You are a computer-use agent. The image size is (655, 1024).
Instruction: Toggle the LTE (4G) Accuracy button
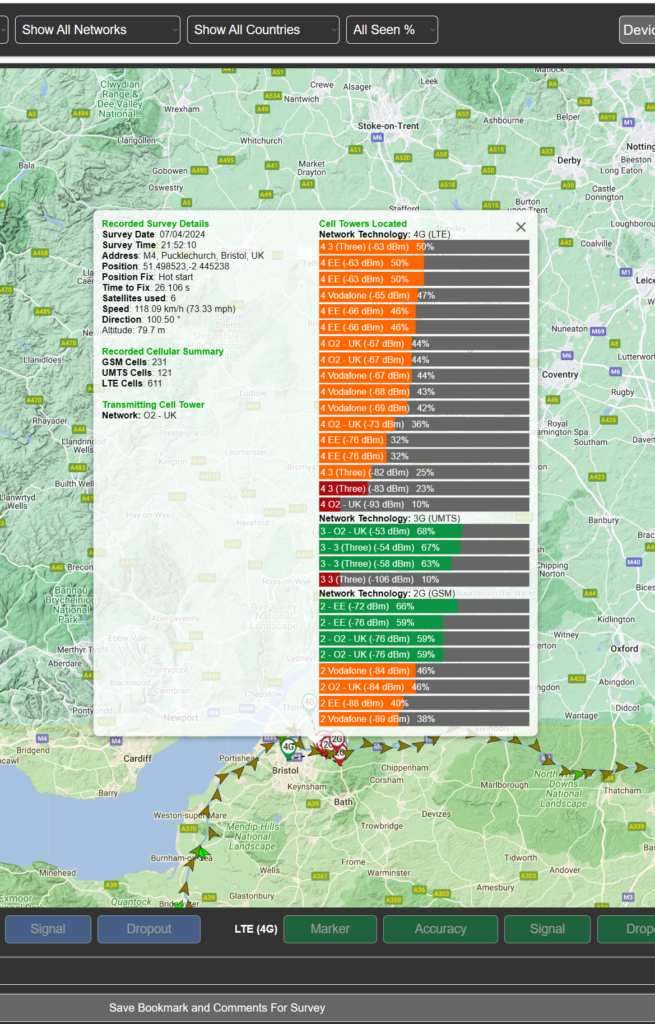(x=440, y=929)
